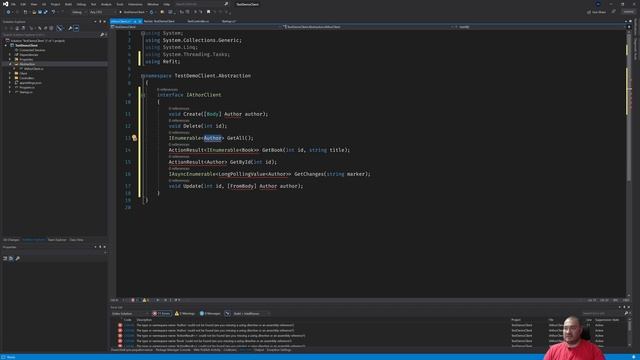Viewport: 640px width, 360px height.
Task: Open the Help menu
Action: coord(167,4)
